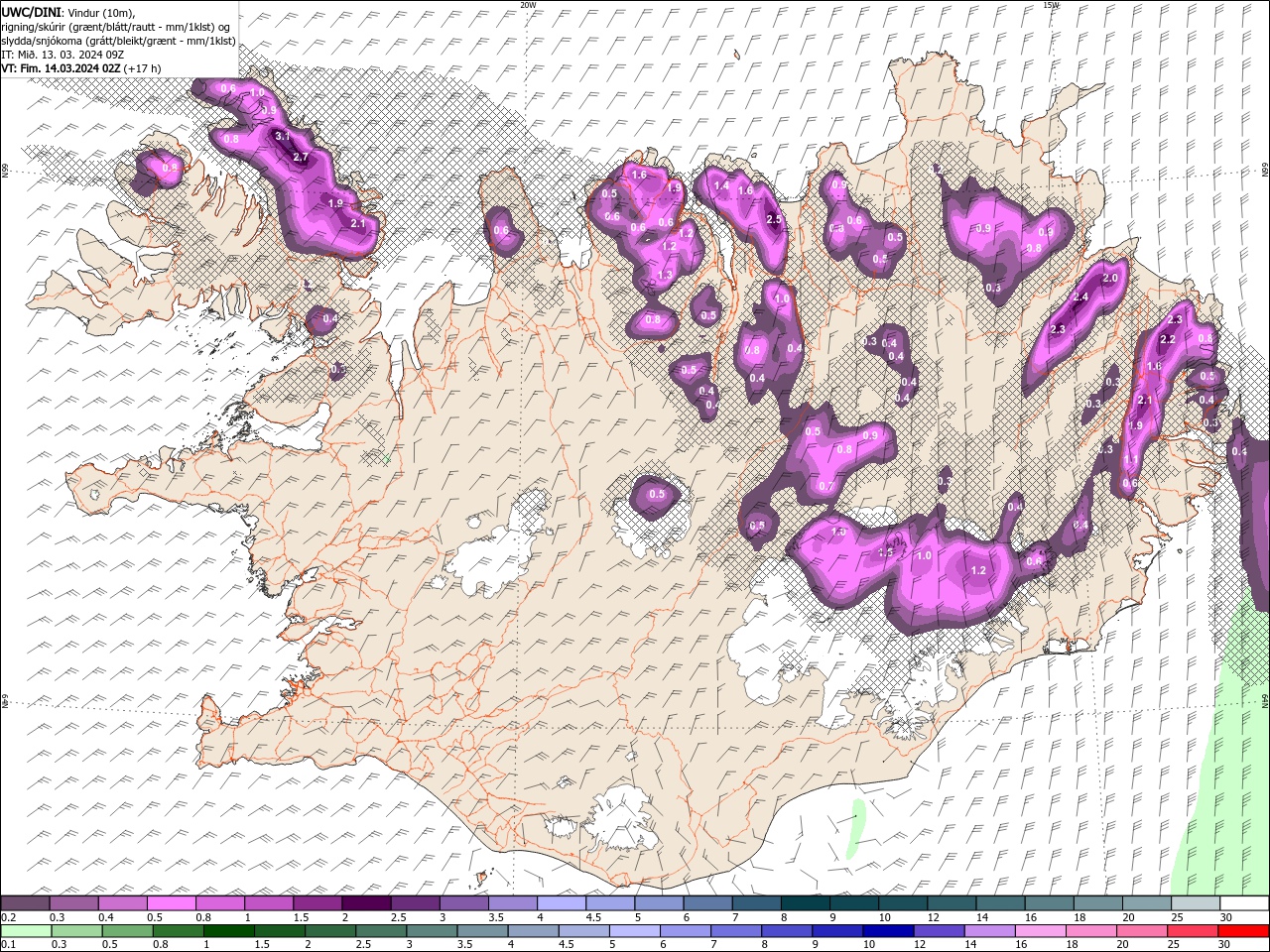Click the '(+17 h)' forecast offset text

[143, 68]
